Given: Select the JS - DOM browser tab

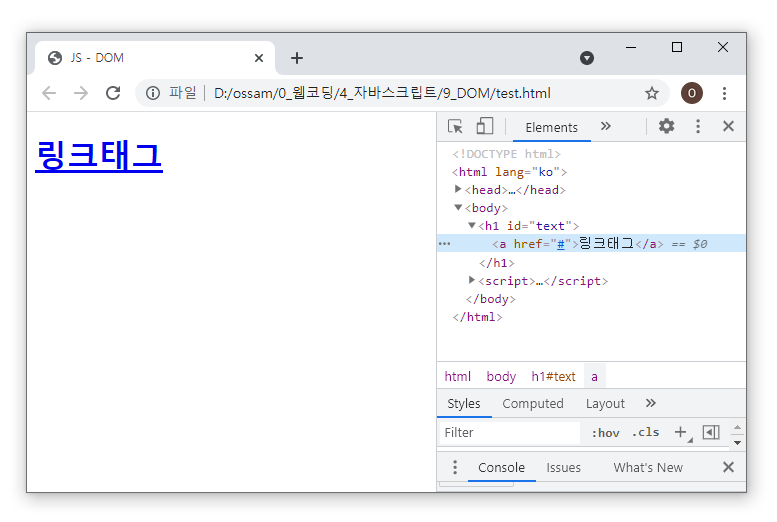Looking at the screenshot, I should point(155,58).
